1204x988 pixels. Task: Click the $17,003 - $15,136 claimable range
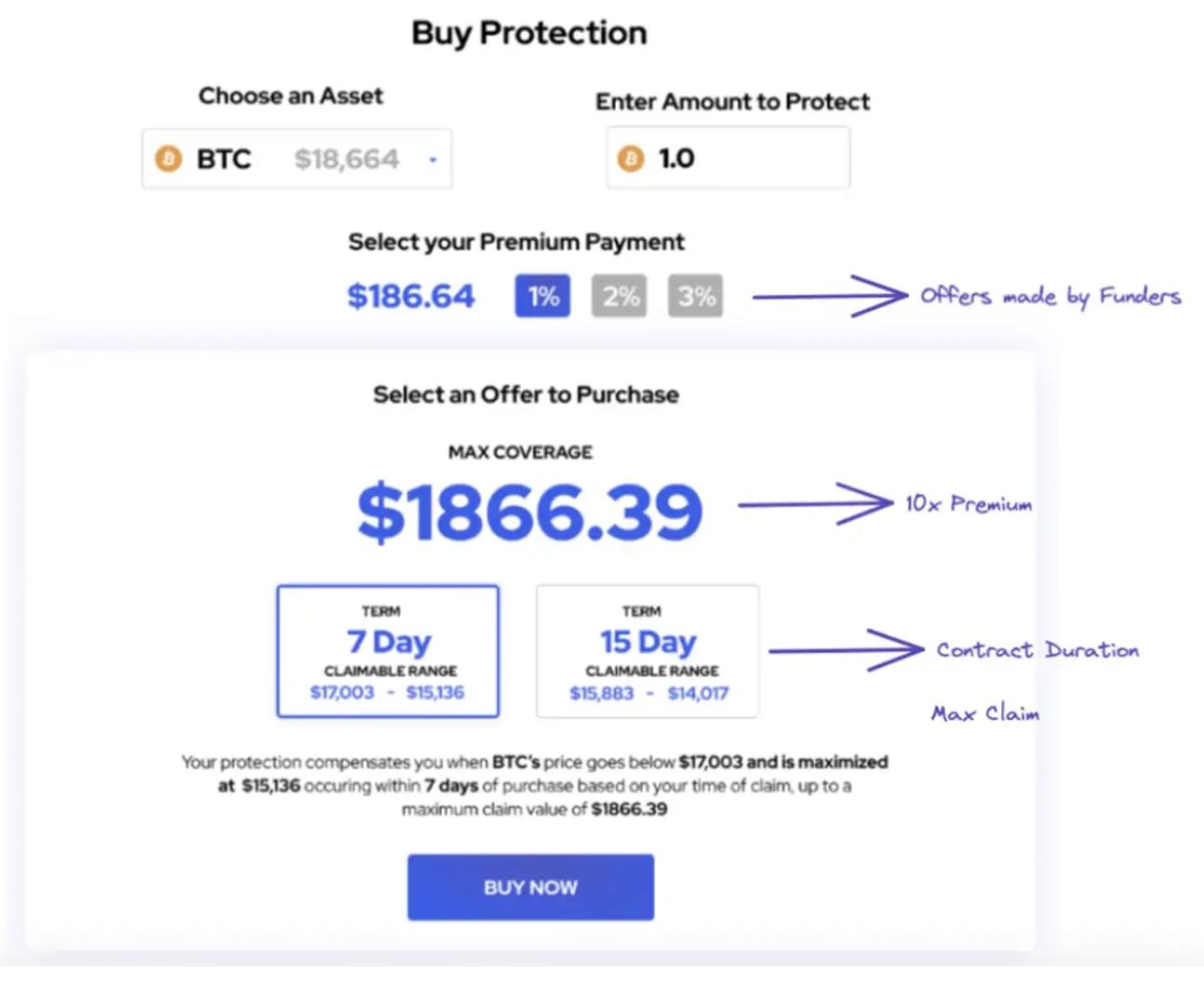click(387, 693)
